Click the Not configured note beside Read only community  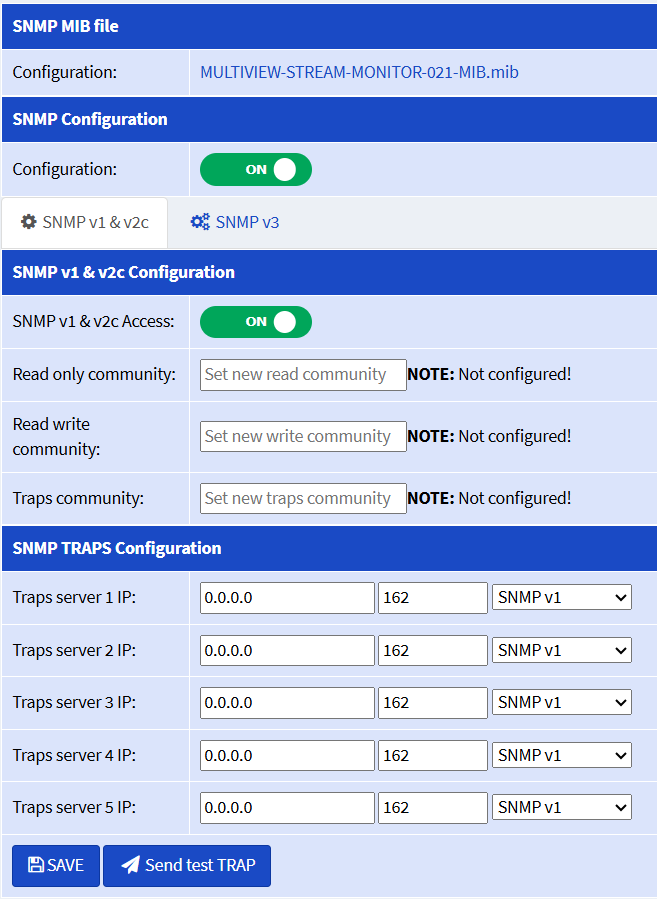489,374
